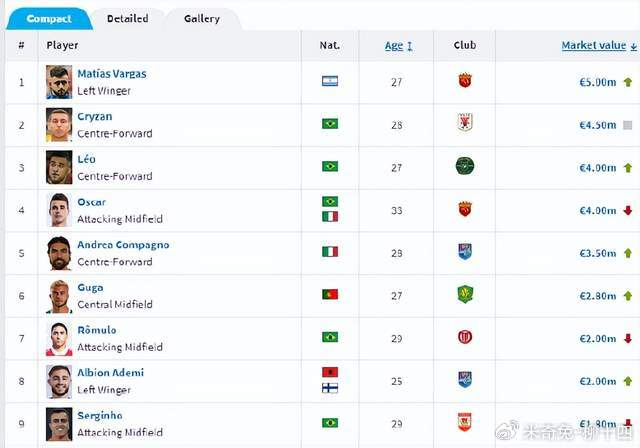Click Andrea Compagno's club crest
Image resolution: width=640 pixels, height=448 pixels.
point(464,251)
